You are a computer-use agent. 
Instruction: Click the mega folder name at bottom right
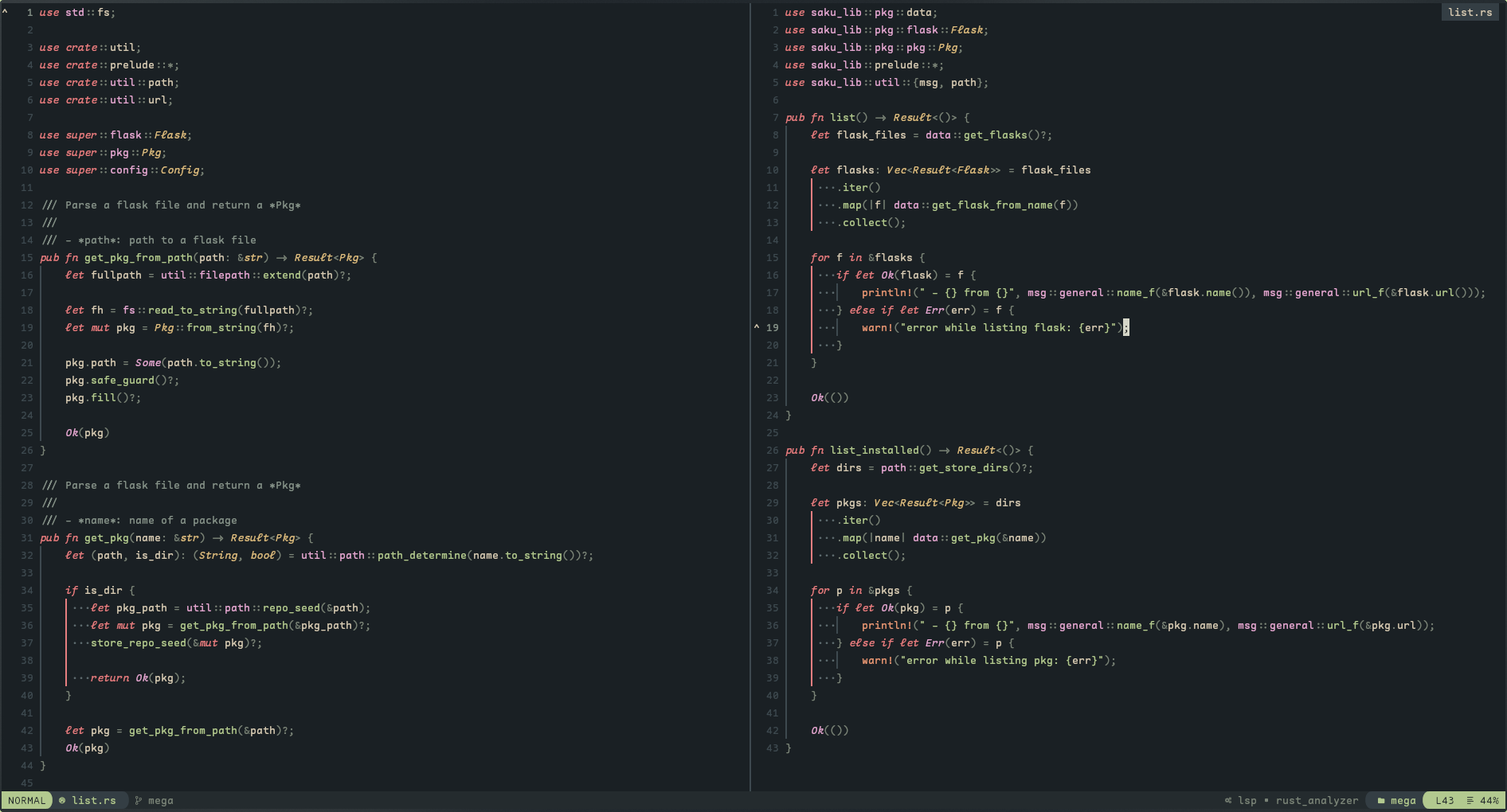[1403, 800]
